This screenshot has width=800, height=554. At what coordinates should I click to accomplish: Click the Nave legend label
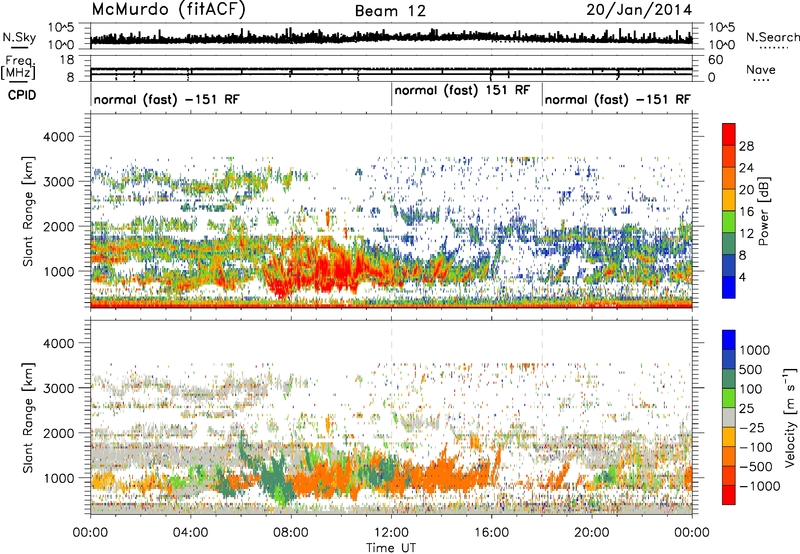[x=761, y=70]
